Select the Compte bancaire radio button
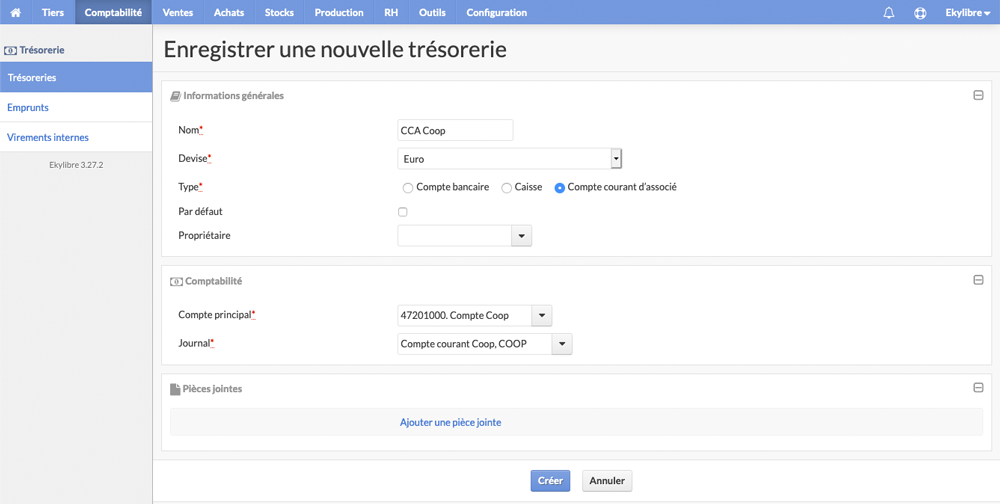This screenshot has height=504, width=1000. 408,188
